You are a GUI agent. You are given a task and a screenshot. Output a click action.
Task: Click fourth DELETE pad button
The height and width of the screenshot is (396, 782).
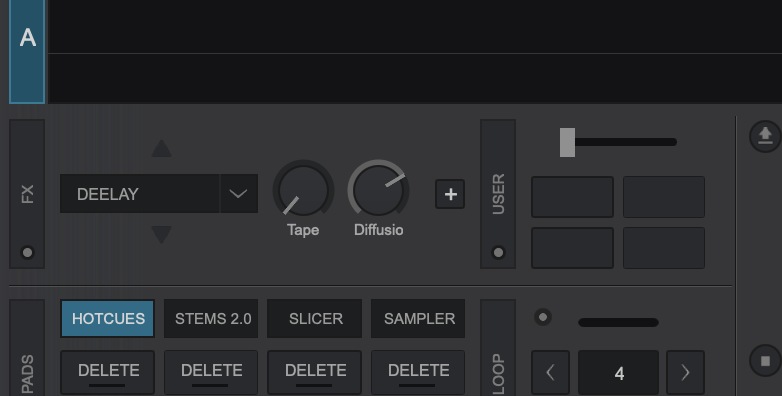(418, 372)
